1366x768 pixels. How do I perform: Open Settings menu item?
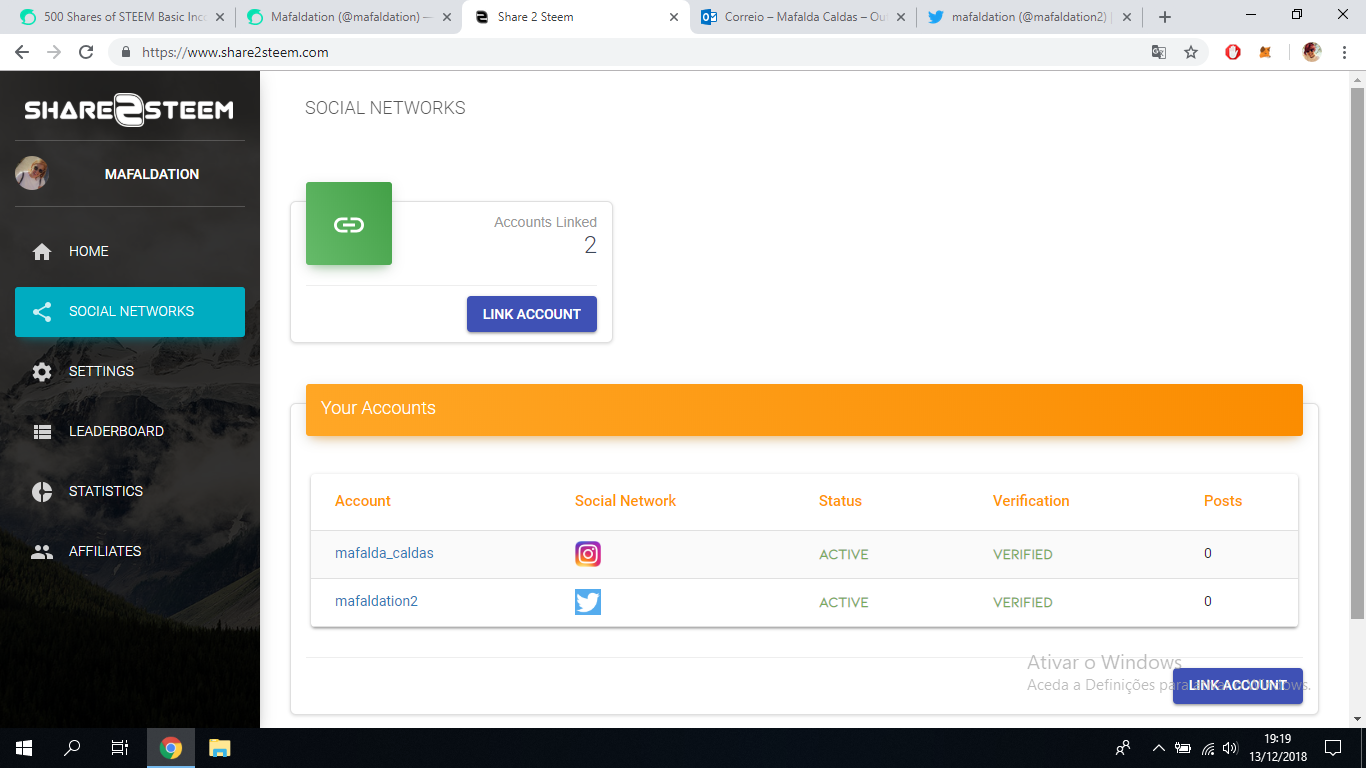click(x=130, y=372)
